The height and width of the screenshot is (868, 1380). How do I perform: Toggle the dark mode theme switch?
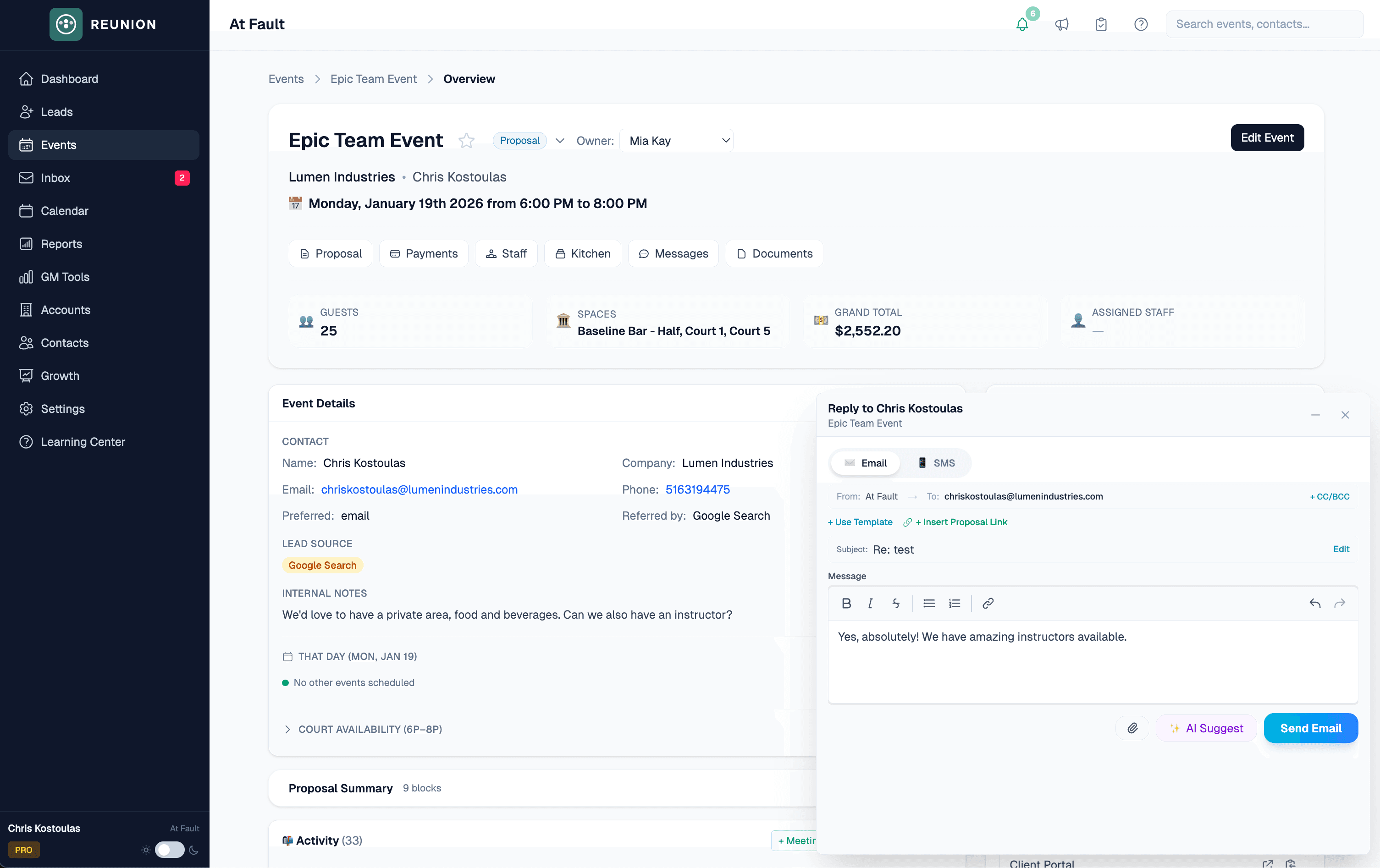[x=170, y=850]
